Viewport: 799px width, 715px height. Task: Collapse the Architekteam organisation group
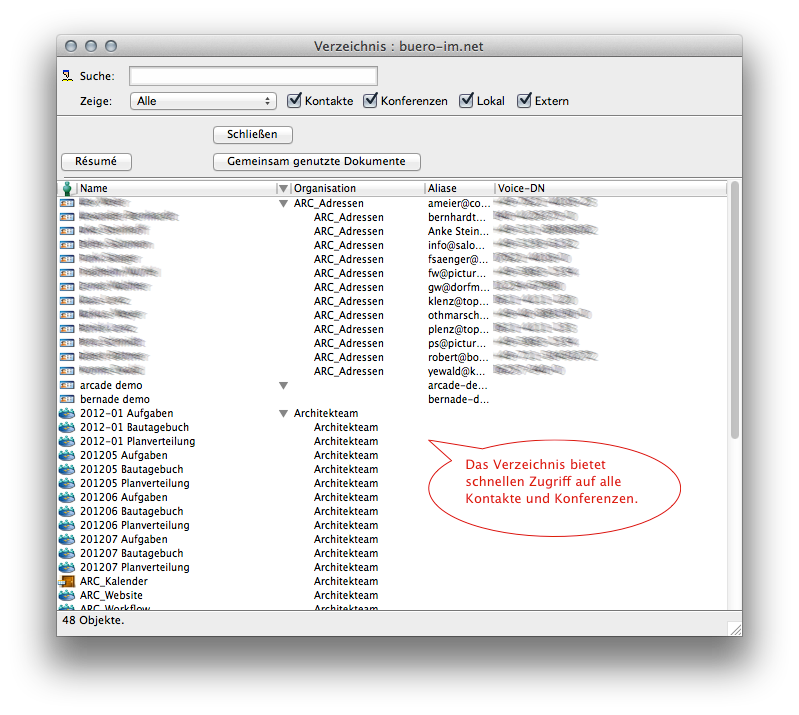[283, 413]
